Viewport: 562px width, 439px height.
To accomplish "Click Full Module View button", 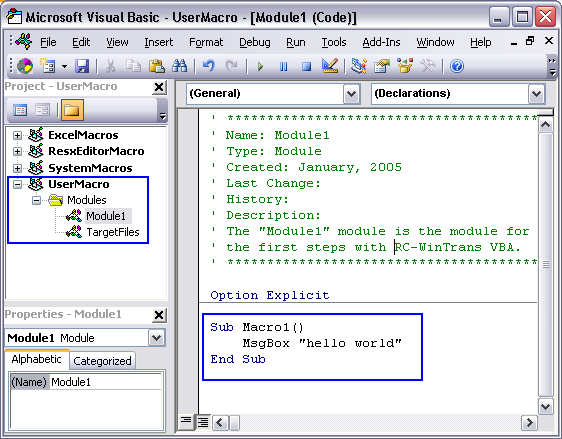I will [203, 422].
